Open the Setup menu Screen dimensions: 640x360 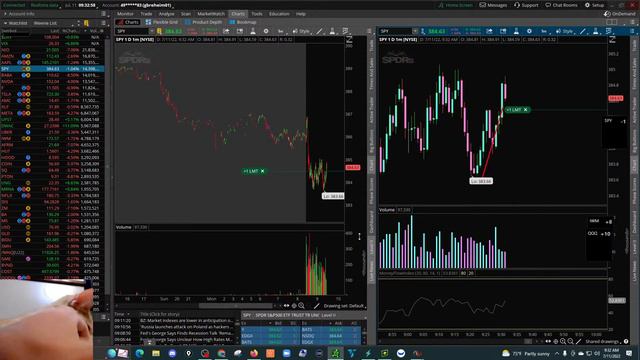(595, 5)
